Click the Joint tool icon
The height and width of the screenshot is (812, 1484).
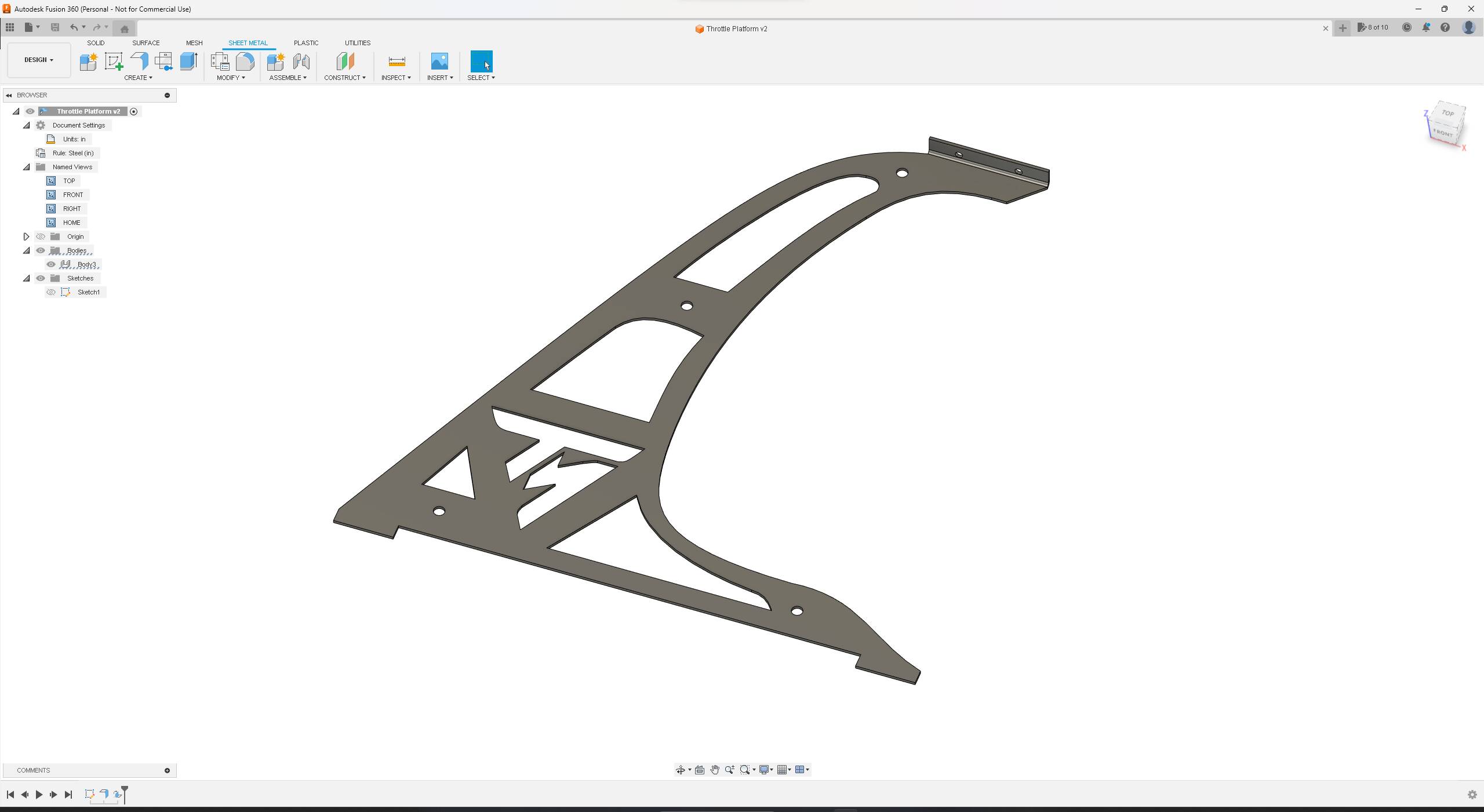[301, 61]
